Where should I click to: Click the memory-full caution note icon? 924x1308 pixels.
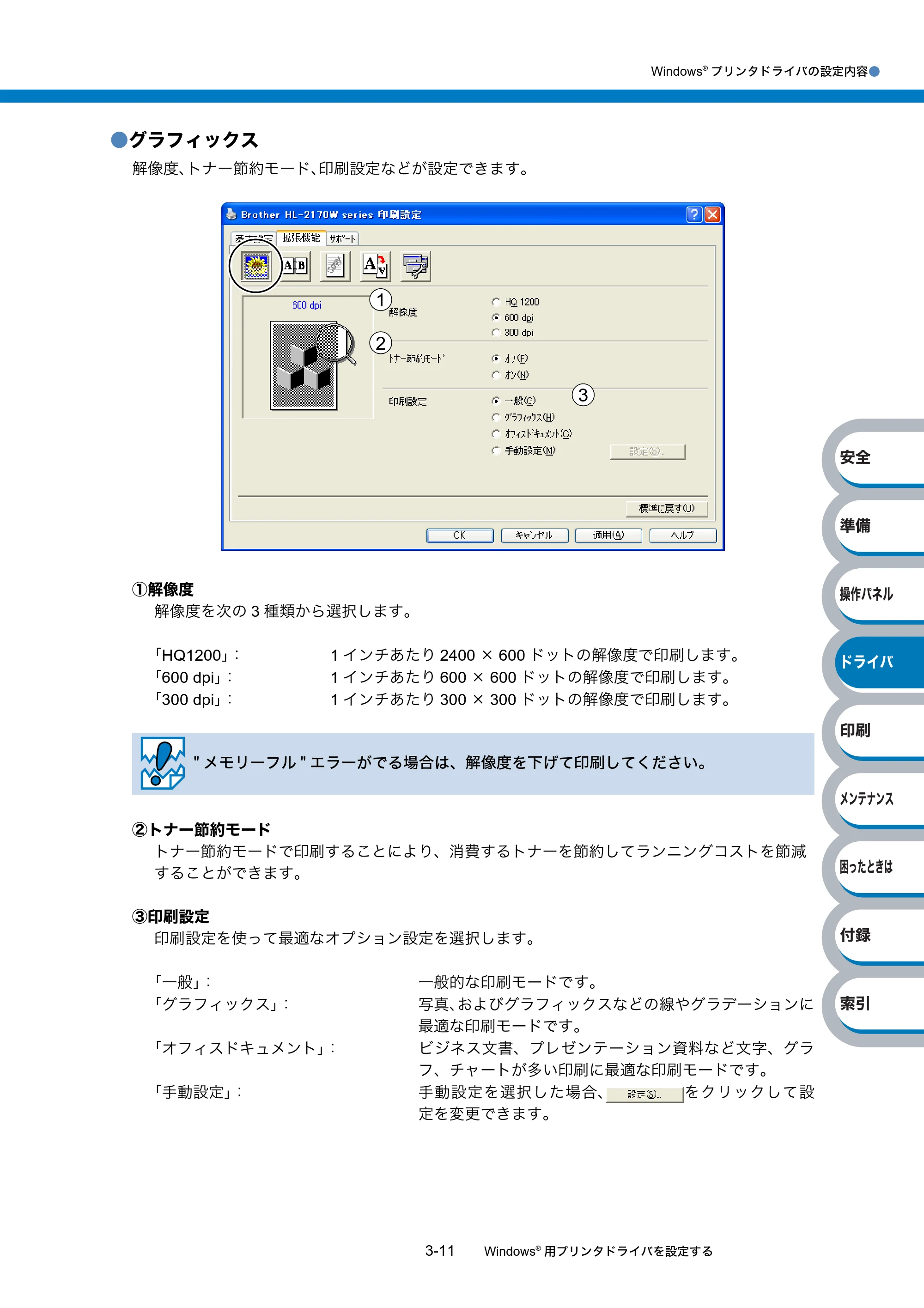click(163, 763)
